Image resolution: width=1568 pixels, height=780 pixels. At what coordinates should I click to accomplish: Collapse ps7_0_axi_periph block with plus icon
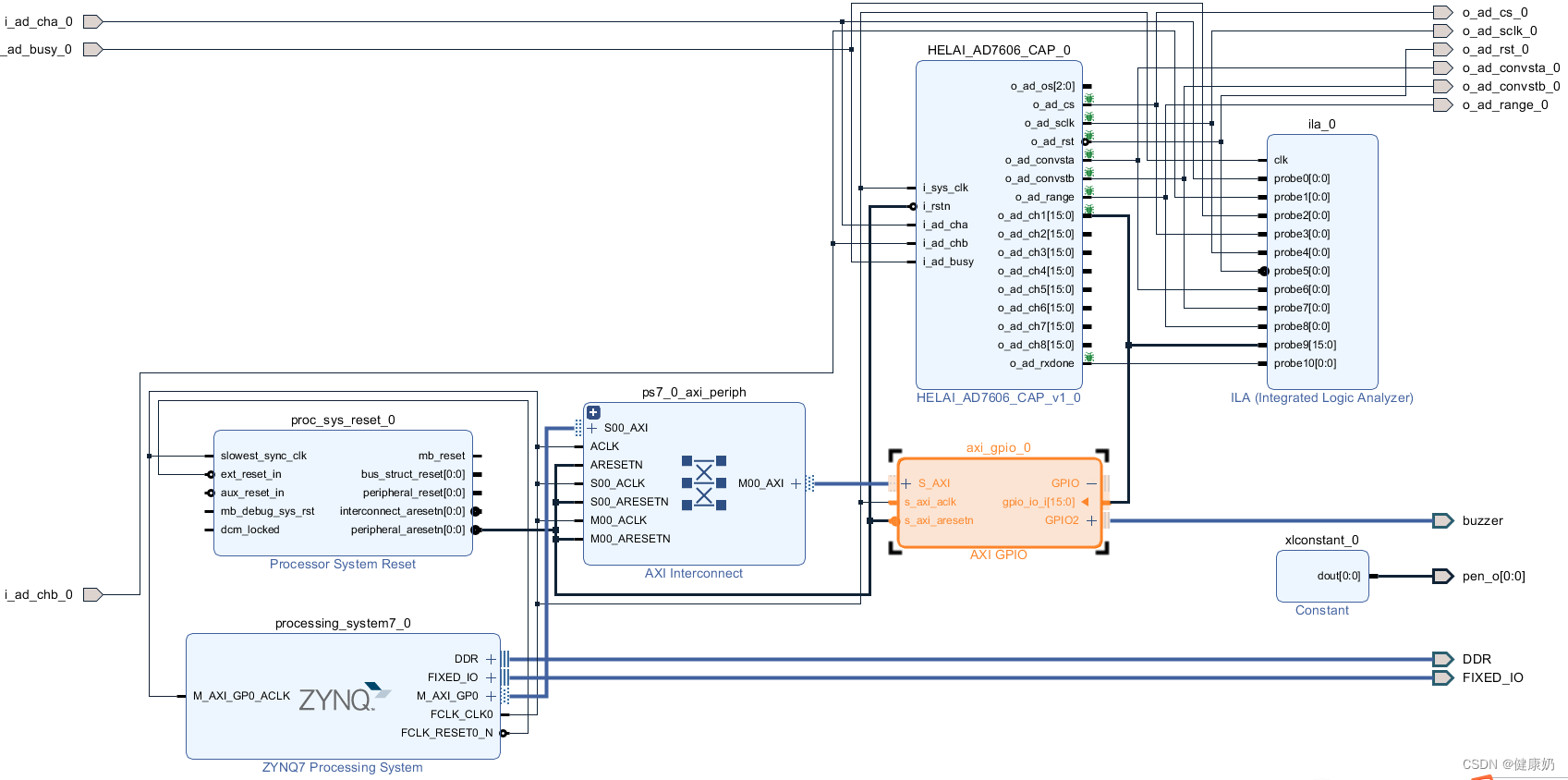point(593,413)
